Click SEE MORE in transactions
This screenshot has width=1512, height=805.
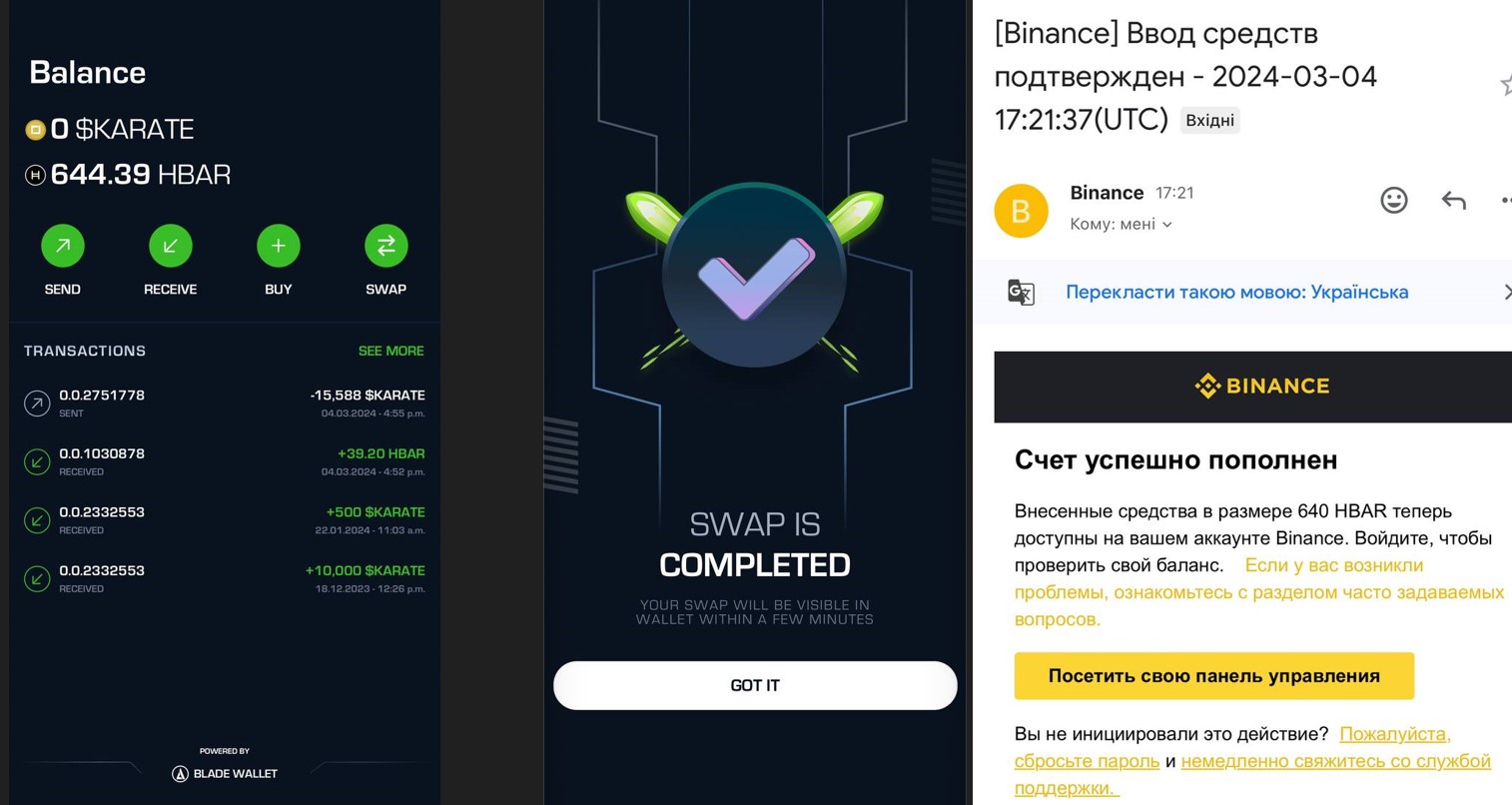tap(390, 351)
